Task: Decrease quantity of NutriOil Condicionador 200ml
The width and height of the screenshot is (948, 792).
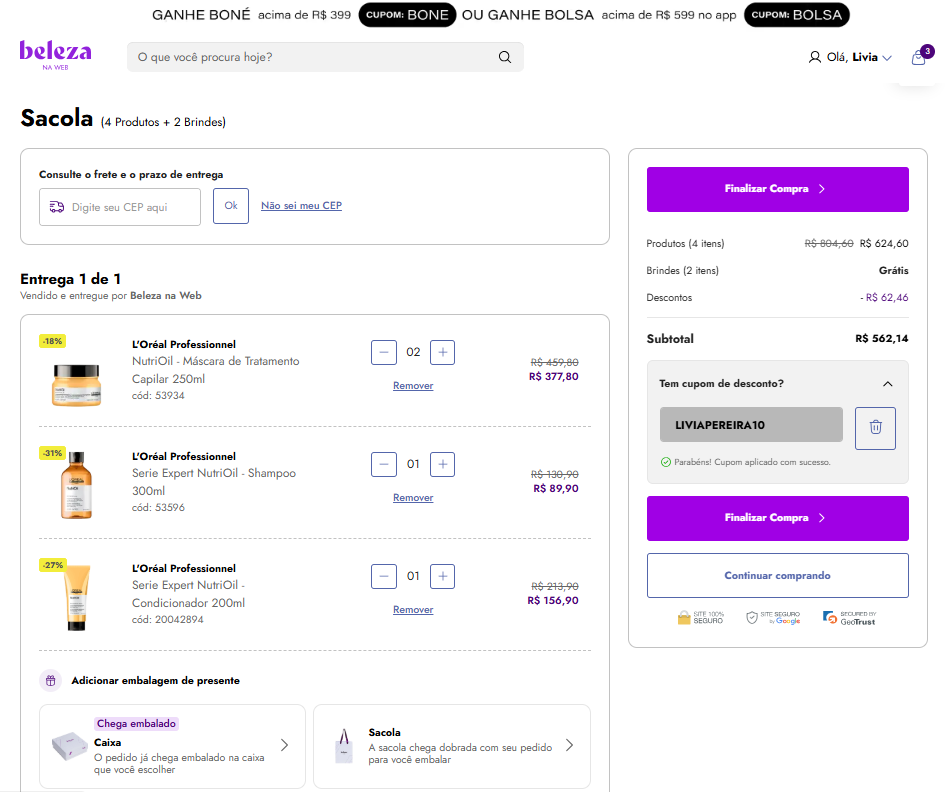Action: click(384, 576)
